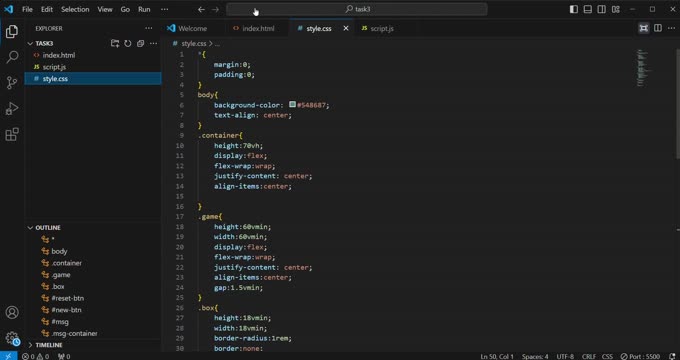
Task: Open the Extensions view
Action: (12, 134)
